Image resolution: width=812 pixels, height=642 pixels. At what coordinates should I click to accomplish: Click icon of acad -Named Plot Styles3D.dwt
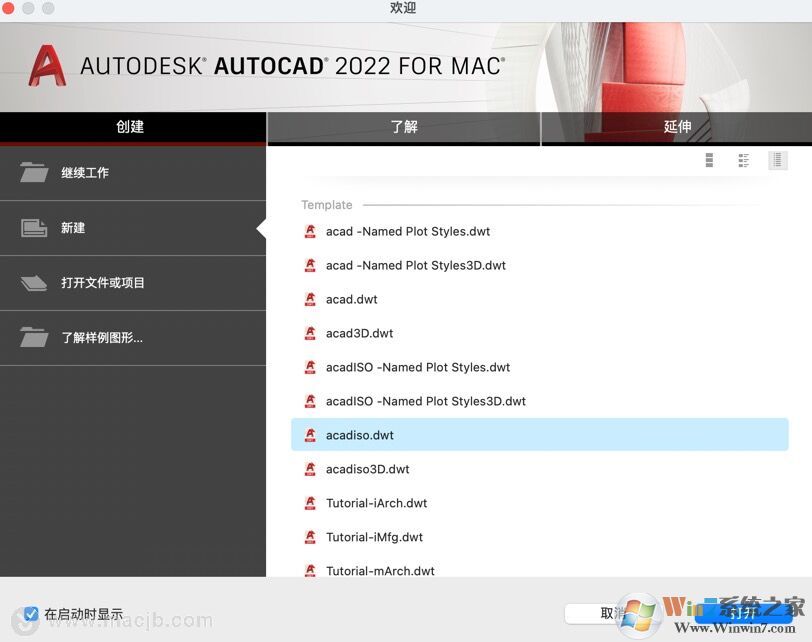coord(310,266)
